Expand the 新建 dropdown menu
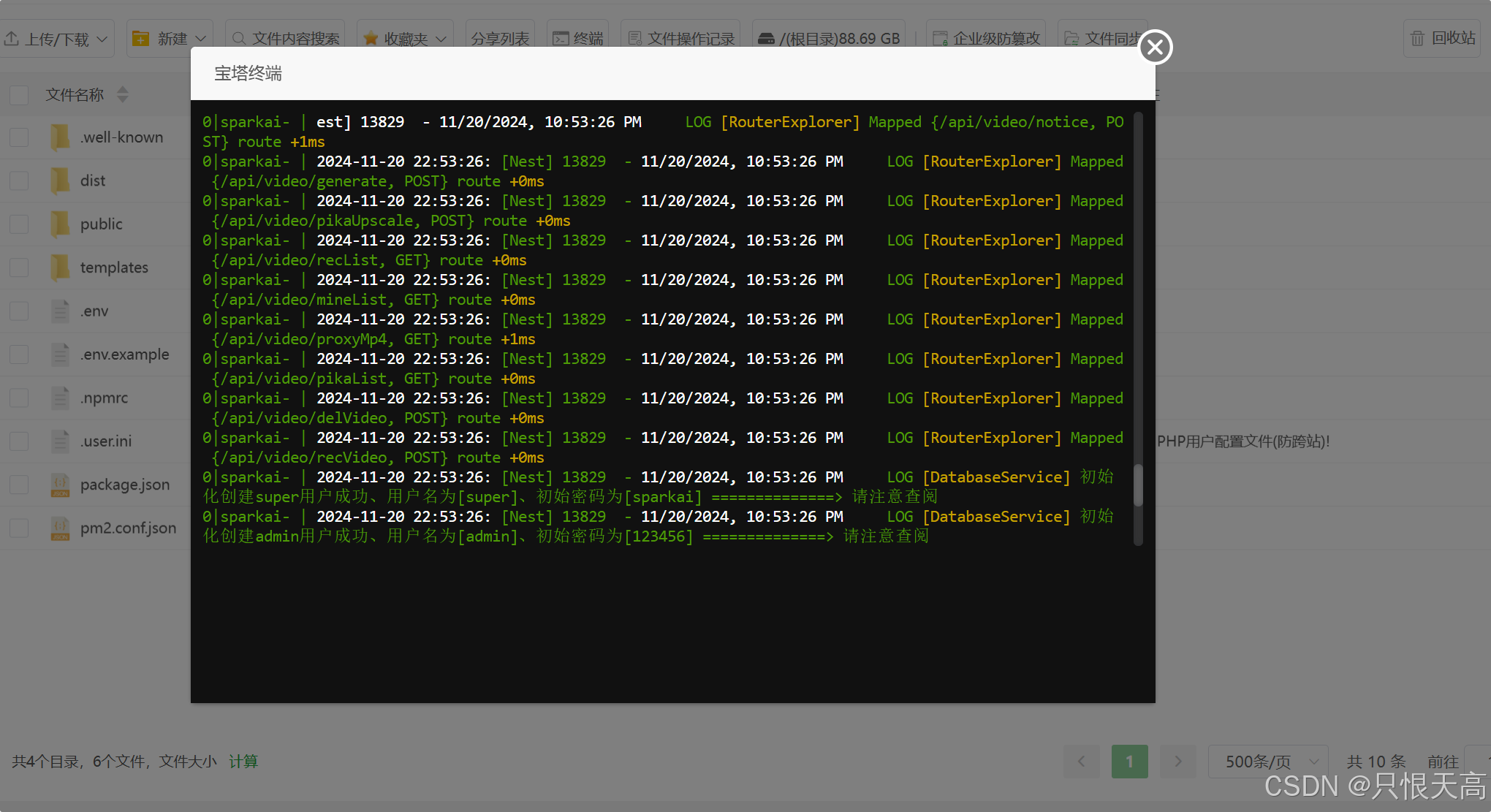Viewport: 1491px width, 812px height. (x=170, y=38)
